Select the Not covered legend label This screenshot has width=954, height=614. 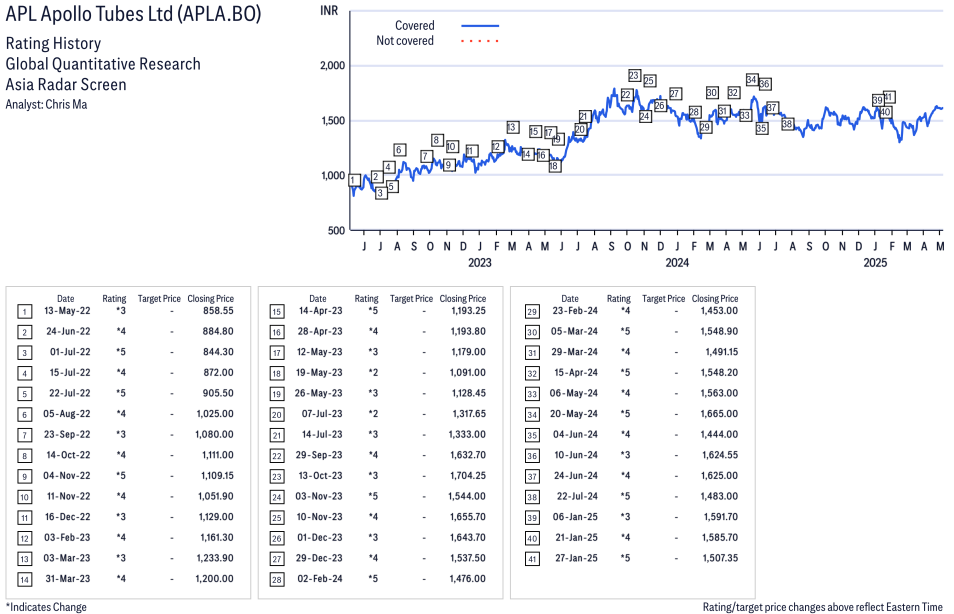pyautogui.click(x=405, y=41)
